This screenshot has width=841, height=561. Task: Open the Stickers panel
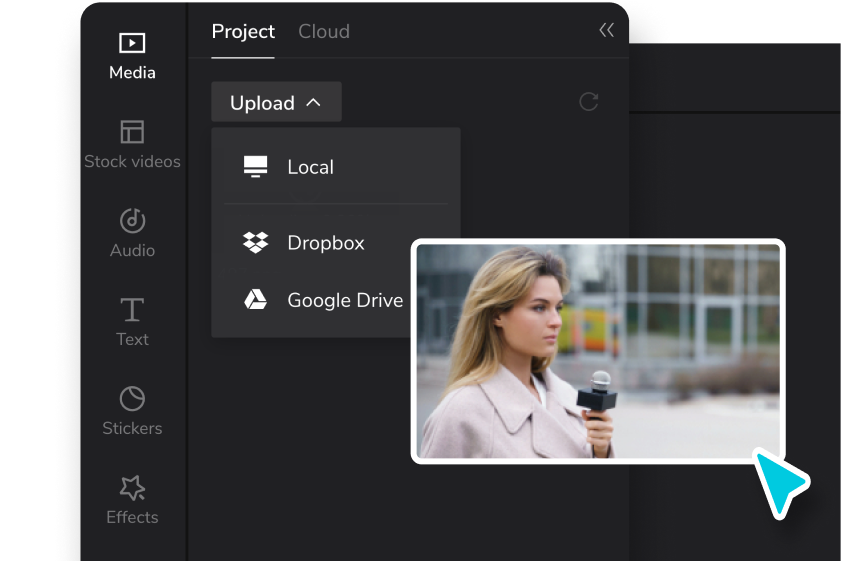click(132, 411)
